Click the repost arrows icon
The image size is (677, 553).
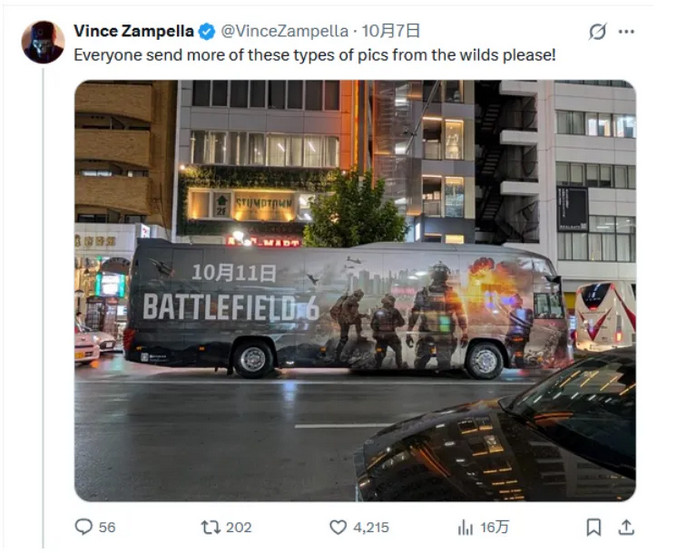pyautogui.click(x=211, y=527)
